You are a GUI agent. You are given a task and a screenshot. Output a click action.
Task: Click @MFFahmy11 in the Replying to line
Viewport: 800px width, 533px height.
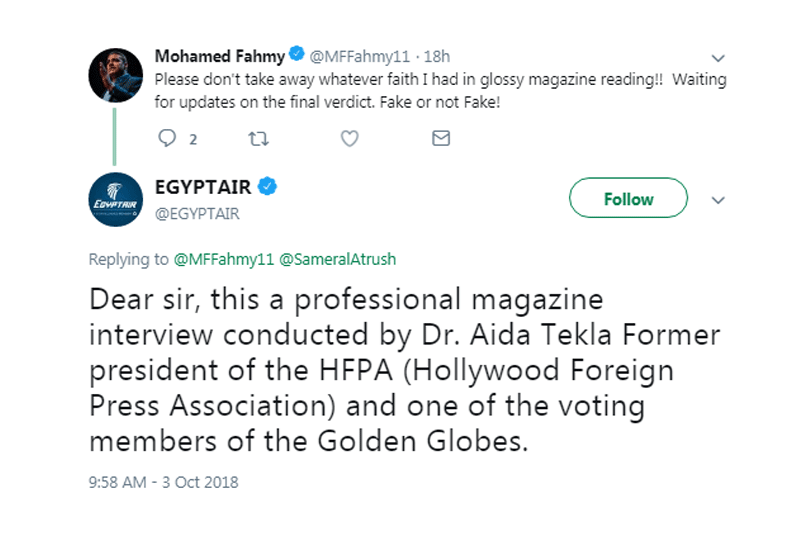pos(222,259)
